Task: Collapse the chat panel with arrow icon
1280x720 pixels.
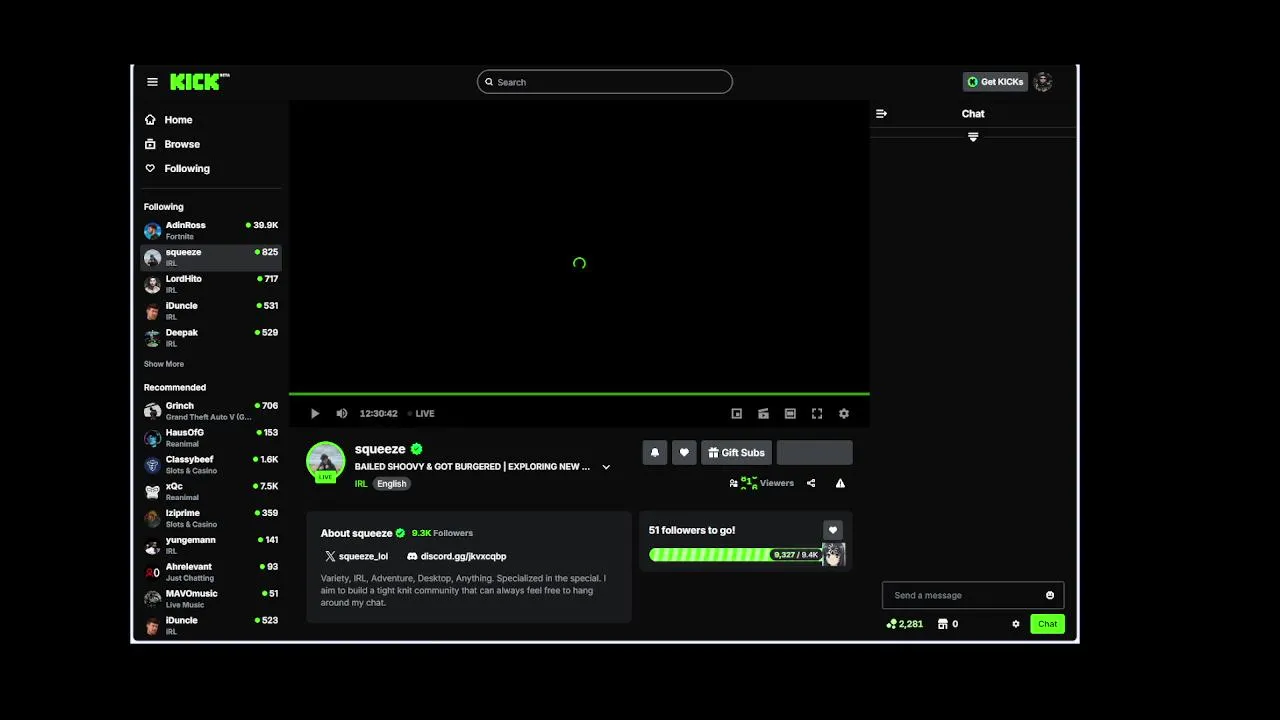Action: click(x=881, y=114)
